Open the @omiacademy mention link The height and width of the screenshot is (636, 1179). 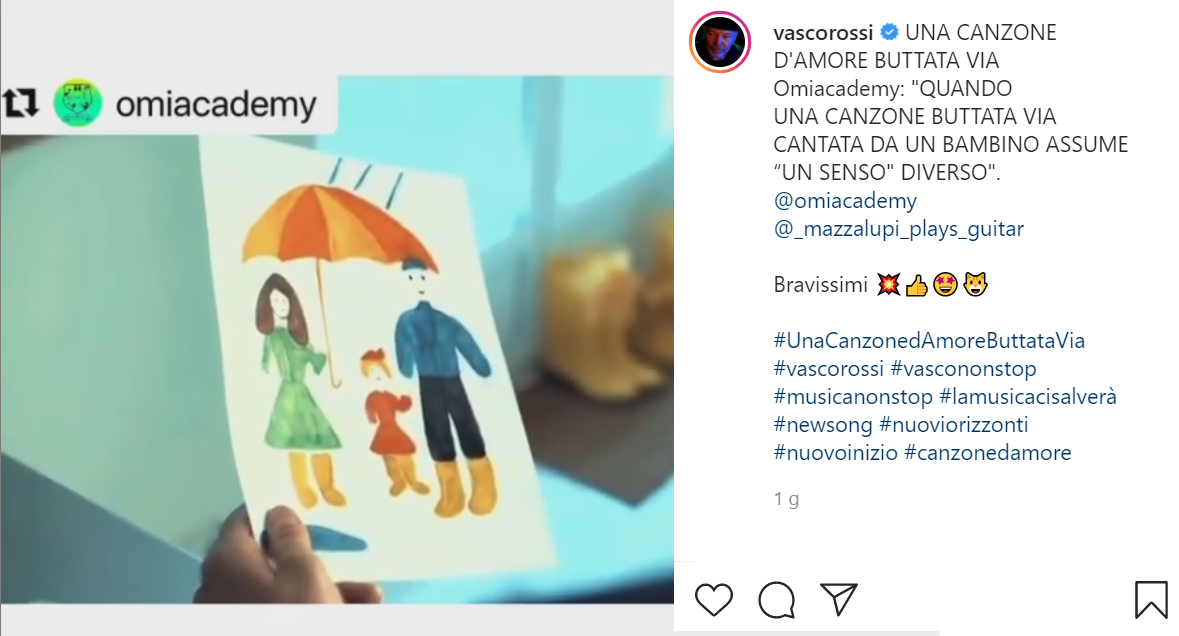pos(845,201)
